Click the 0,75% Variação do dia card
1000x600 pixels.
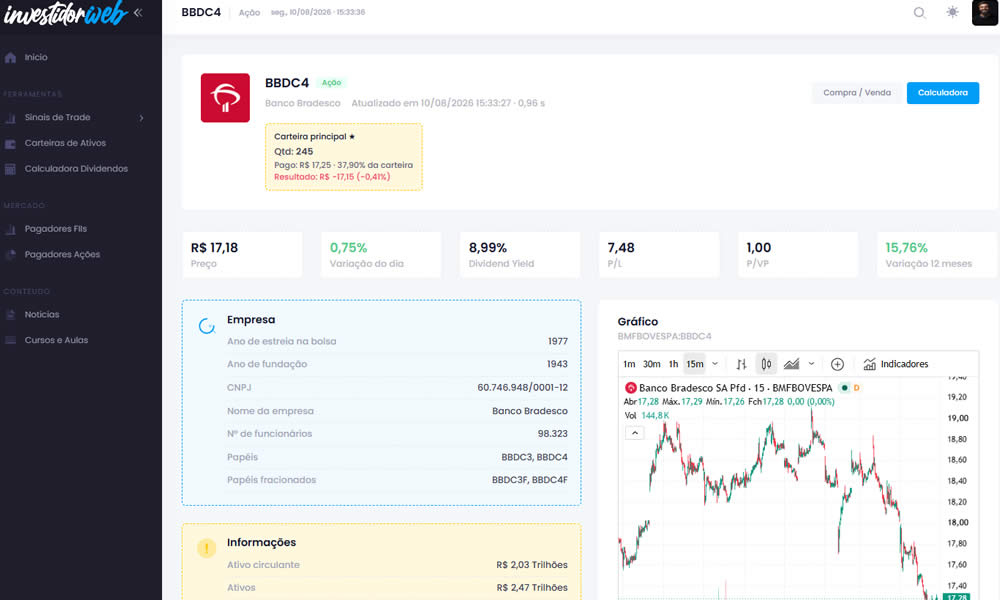pyautogui.click(x=381, y=254)
